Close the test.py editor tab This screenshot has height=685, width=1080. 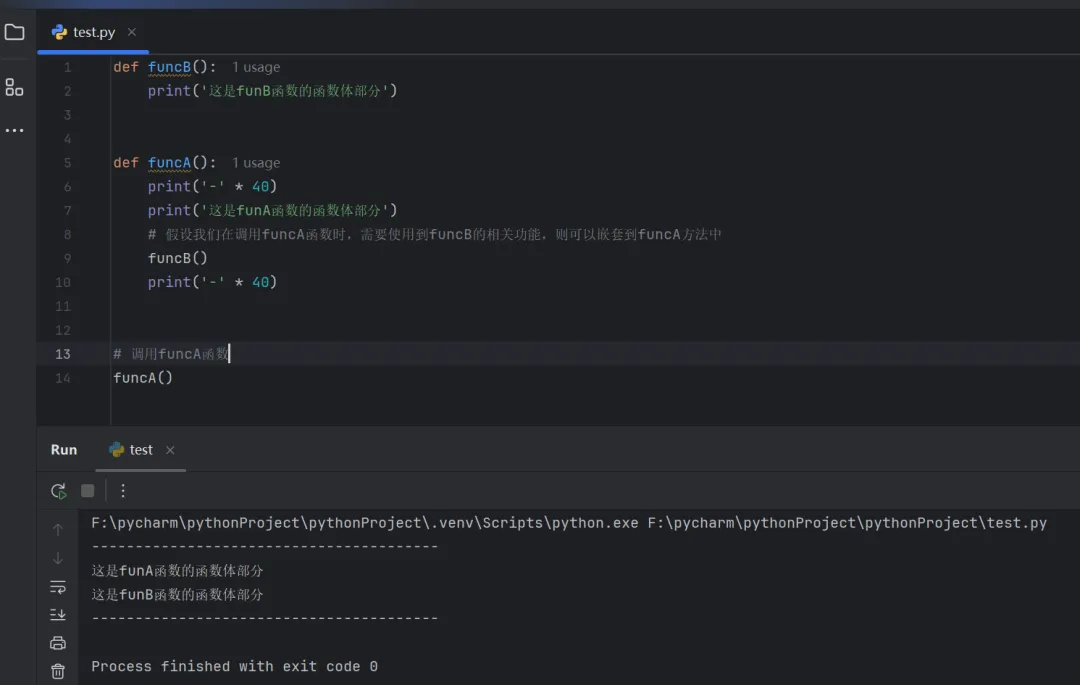tap(132, 32)
